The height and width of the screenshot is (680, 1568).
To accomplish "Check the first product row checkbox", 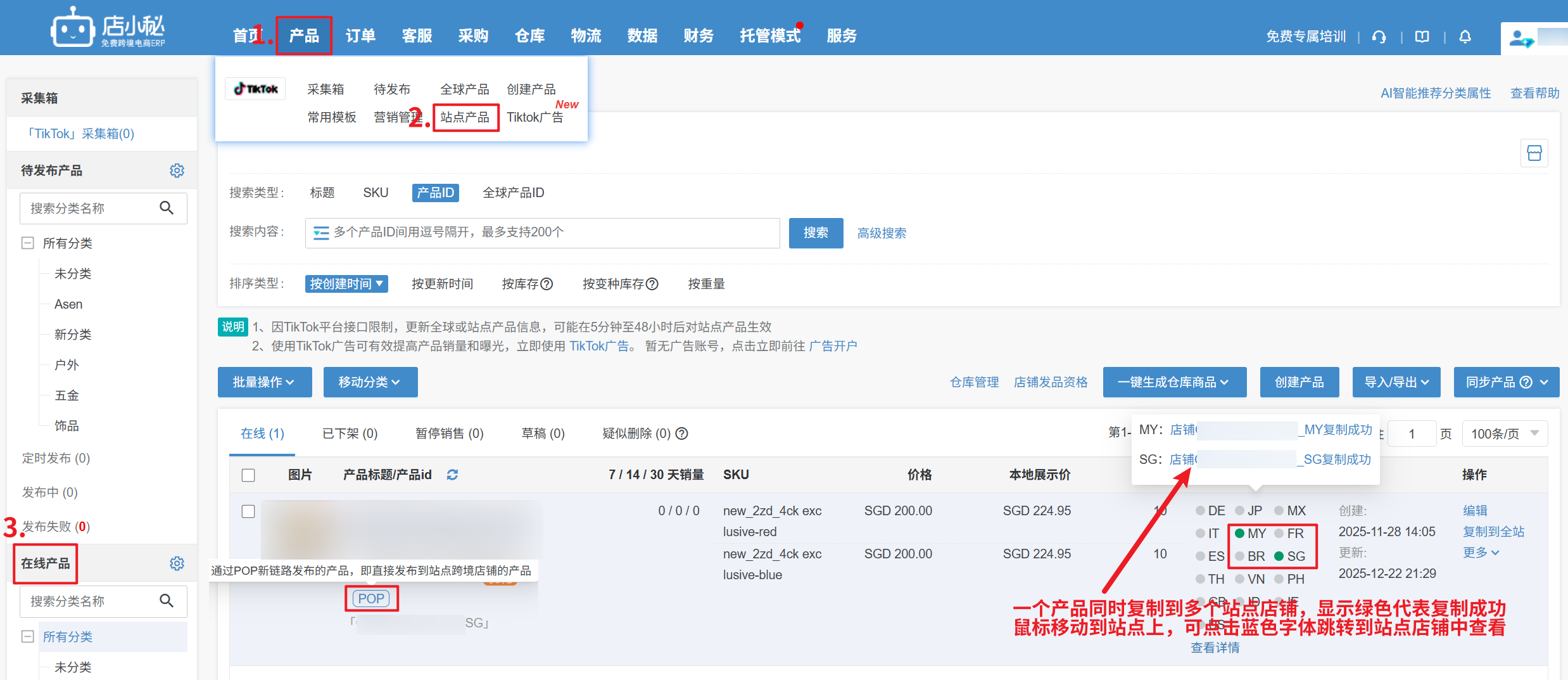I will 248,511.
